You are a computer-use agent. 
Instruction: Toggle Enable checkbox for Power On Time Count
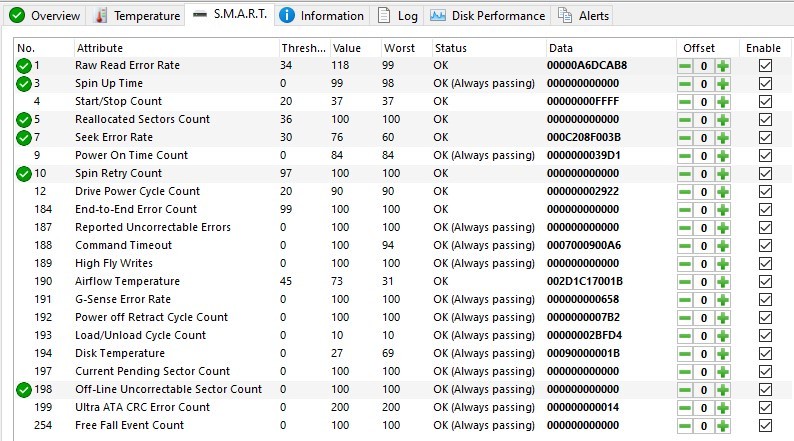click(766, 156)
